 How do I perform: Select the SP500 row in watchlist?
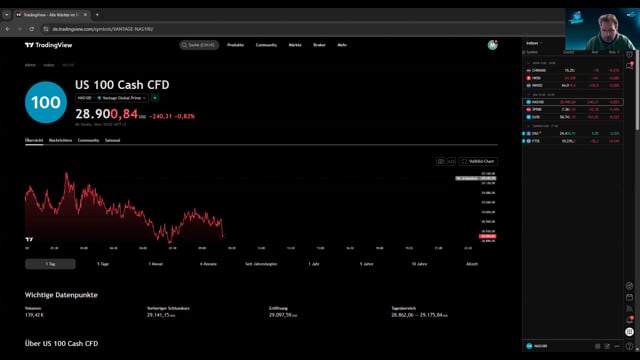tap(573, 109)
